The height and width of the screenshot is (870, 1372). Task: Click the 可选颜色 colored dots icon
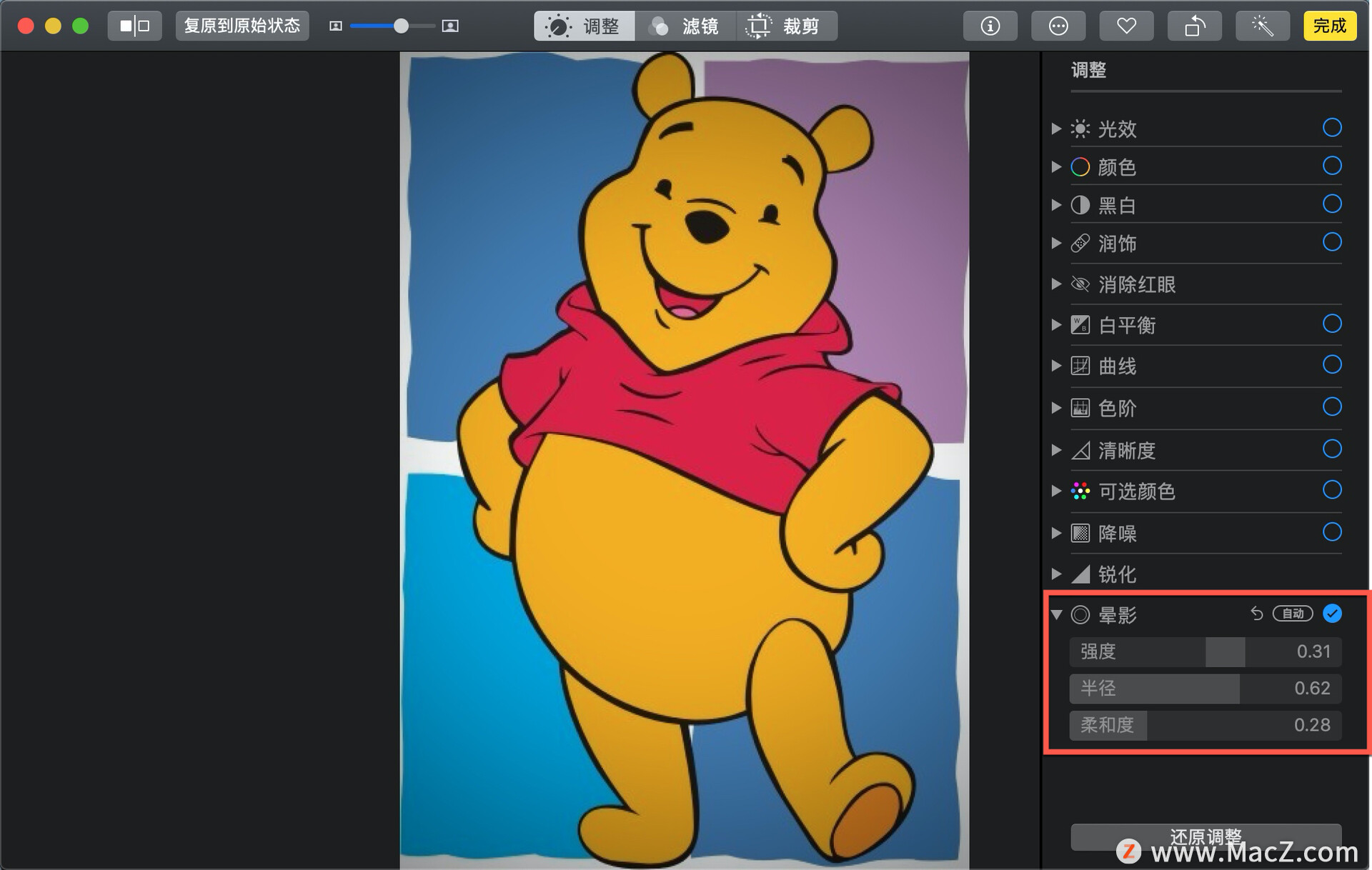(1080, 491)
